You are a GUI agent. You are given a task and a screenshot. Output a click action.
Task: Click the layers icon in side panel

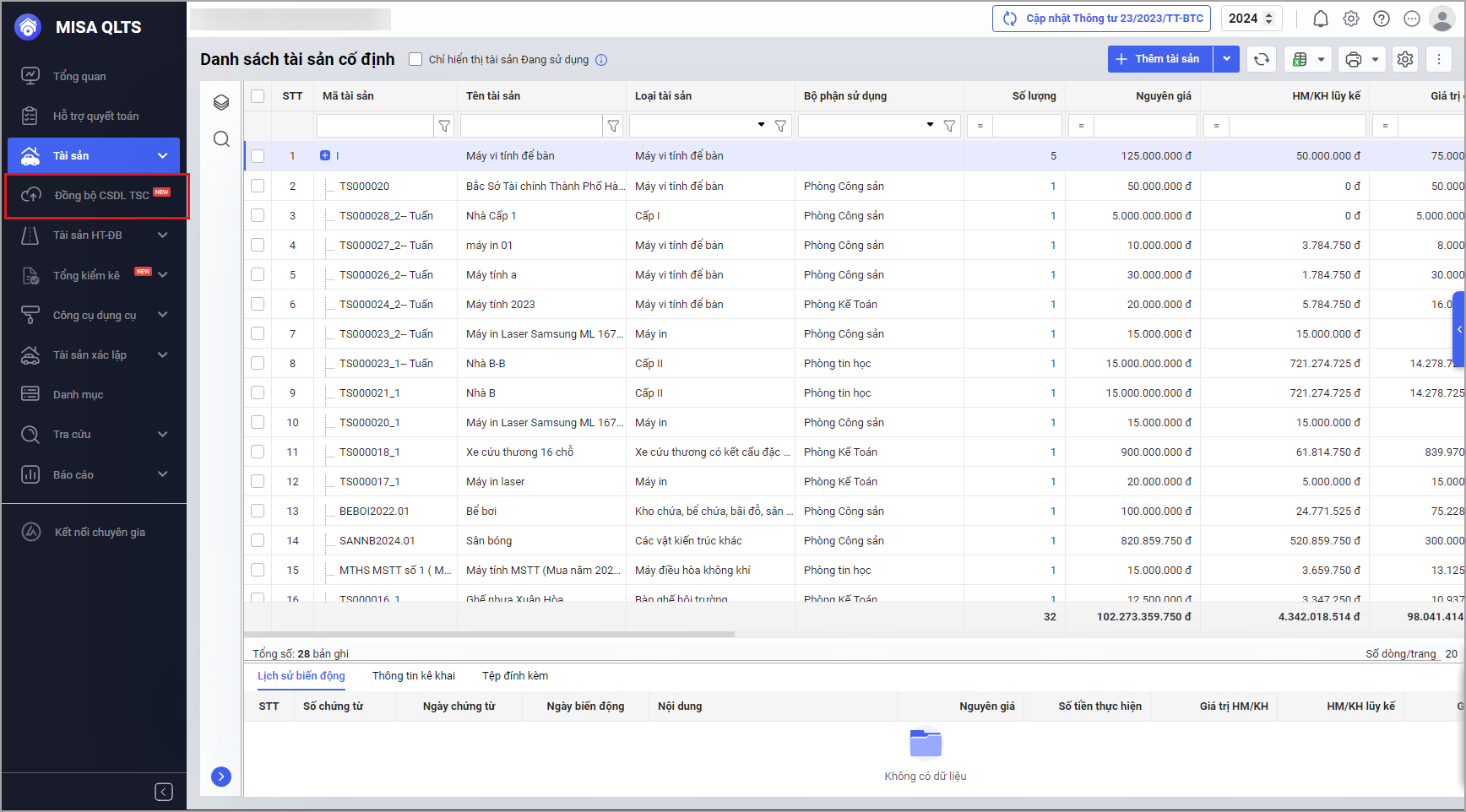pos(221,102)
